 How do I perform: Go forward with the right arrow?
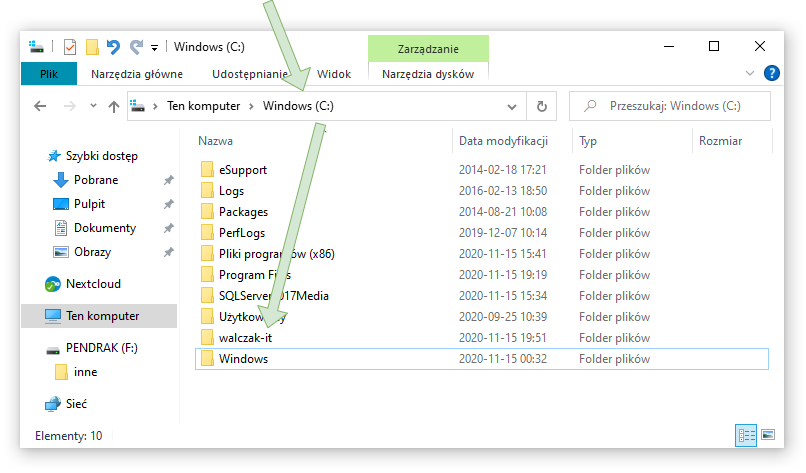tap(69, 106)
